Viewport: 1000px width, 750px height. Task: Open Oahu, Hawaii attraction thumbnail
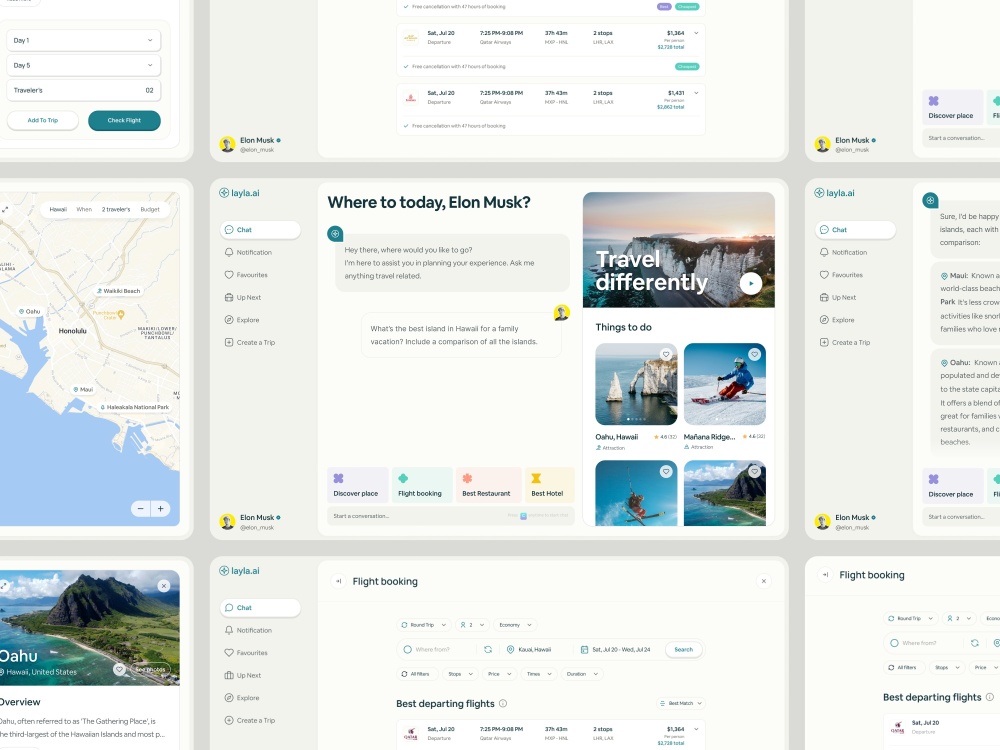pyautogui.click(x=636, y=384)
